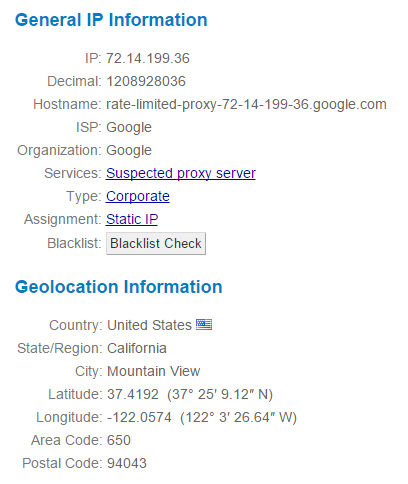Click the Blacklist field label
408x484 pixels.
click(74, 243)
